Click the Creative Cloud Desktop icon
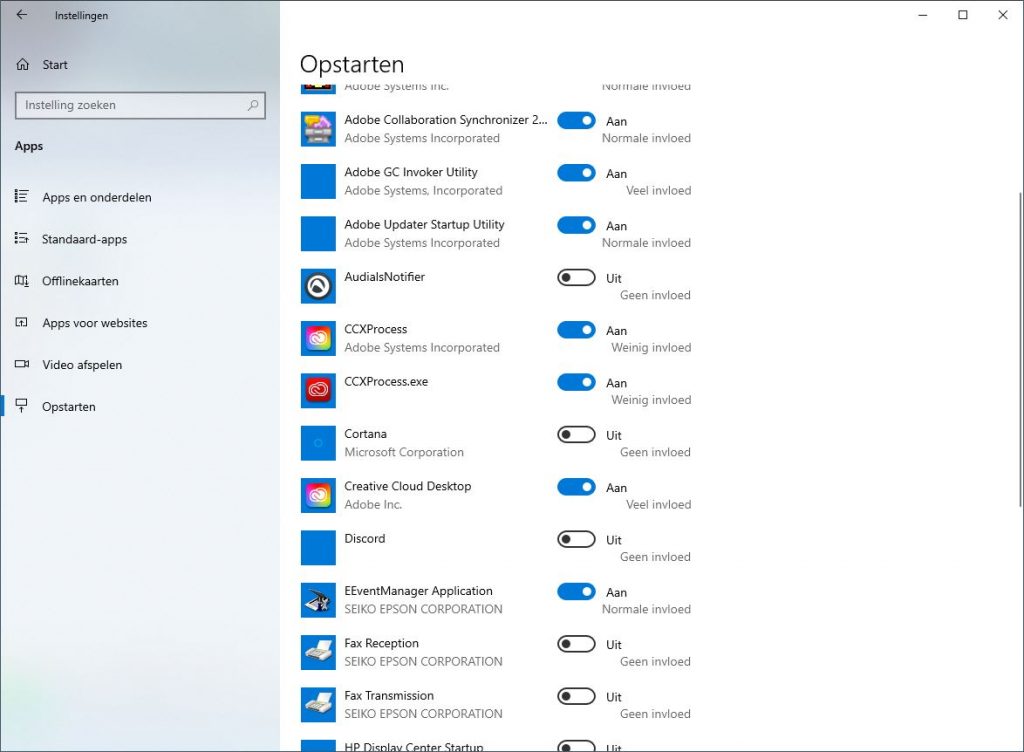Image resolution: width=1024 pixels, height=752 pixels. pyautogui.click(x=318, y=494)
